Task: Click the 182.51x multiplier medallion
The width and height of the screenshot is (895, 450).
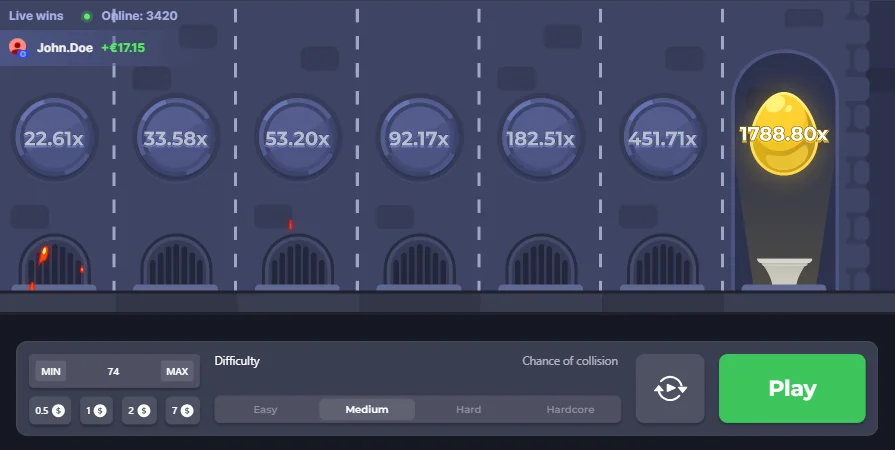Action: [x=541, y=138]
